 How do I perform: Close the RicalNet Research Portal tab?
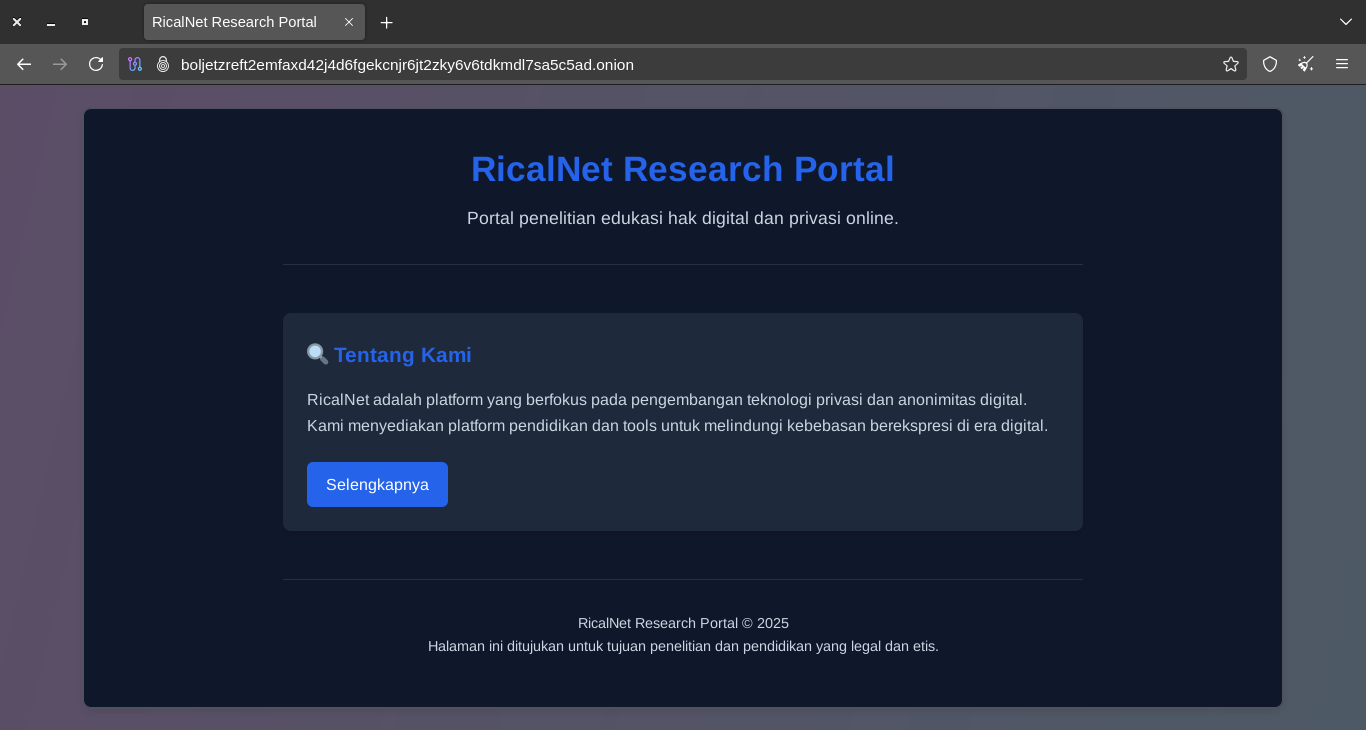(349, 22)
